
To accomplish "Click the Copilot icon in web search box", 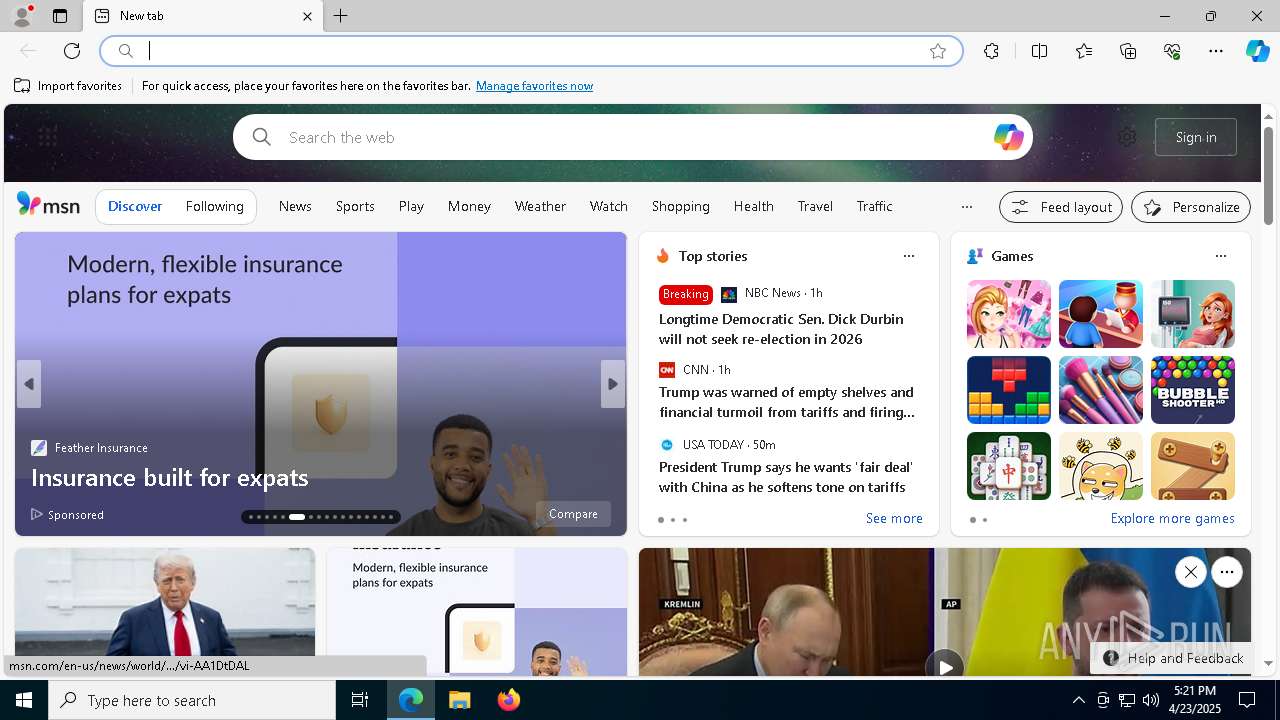I will 1008,137.
